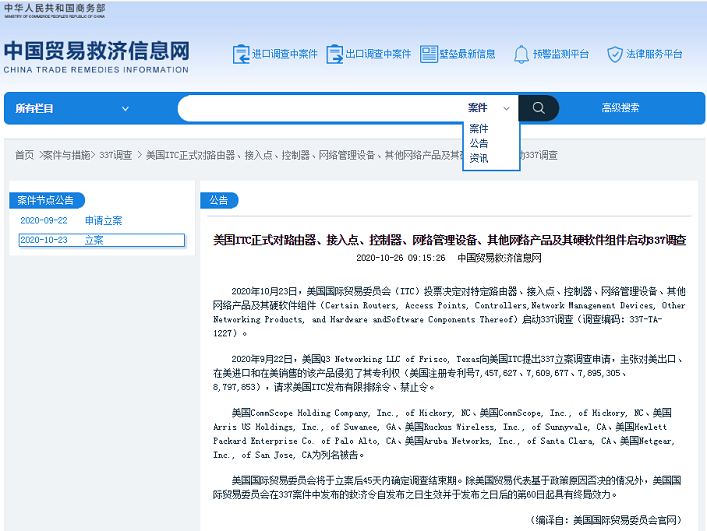Select 2020-10-23 立案 node
The image size is (707, 531).
(101, 240)
